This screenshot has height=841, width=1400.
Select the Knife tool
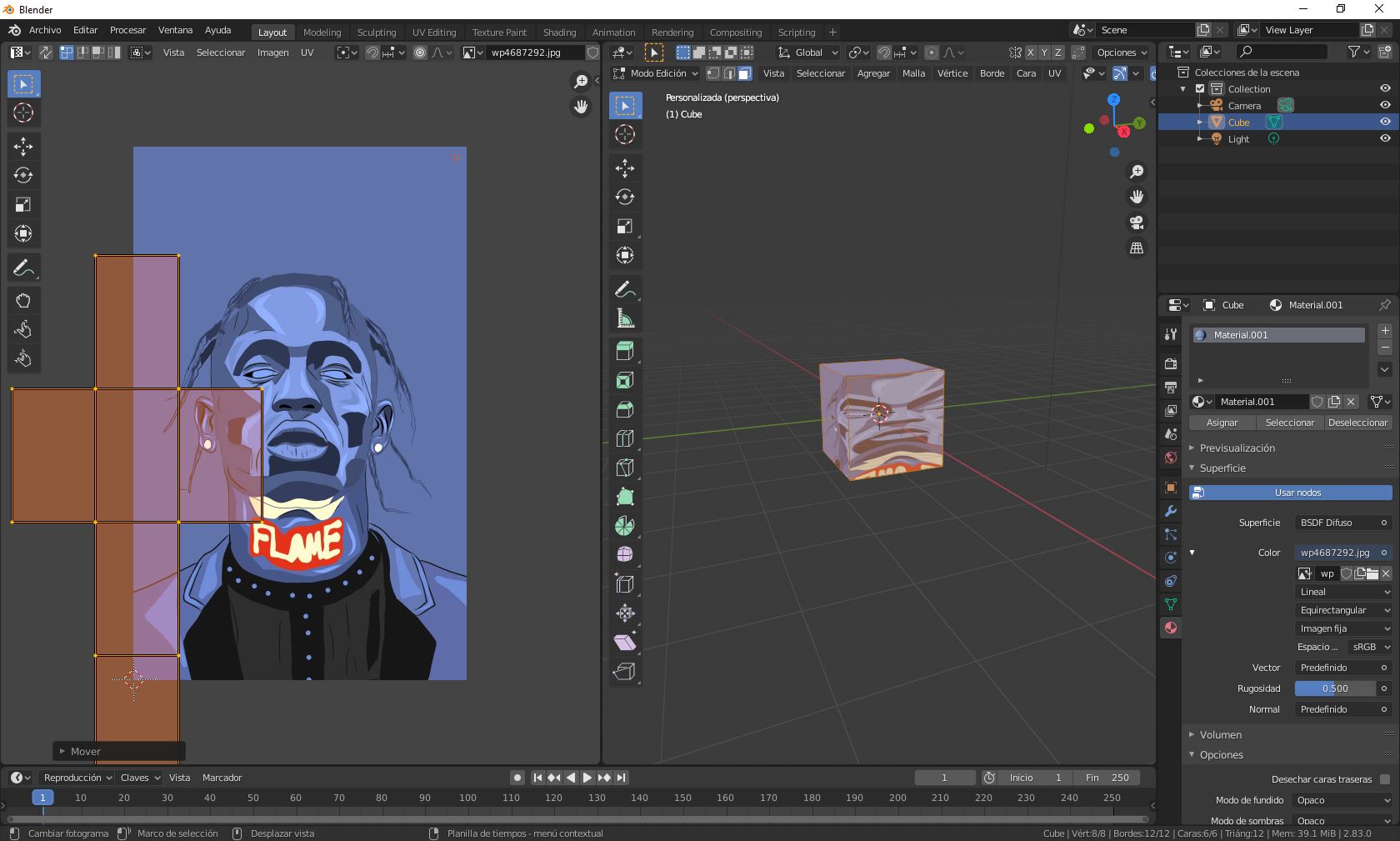[625, 468]
